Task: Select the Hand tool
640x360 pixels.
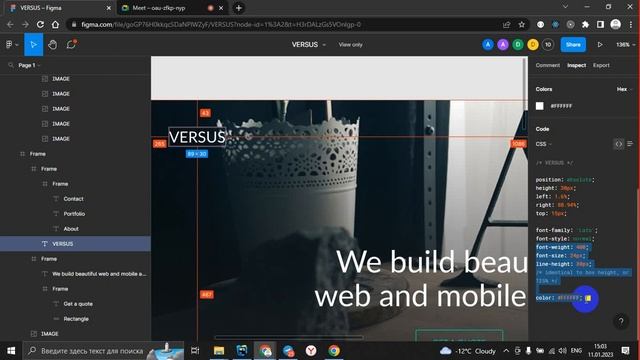Action: click(x=52, y=44)
